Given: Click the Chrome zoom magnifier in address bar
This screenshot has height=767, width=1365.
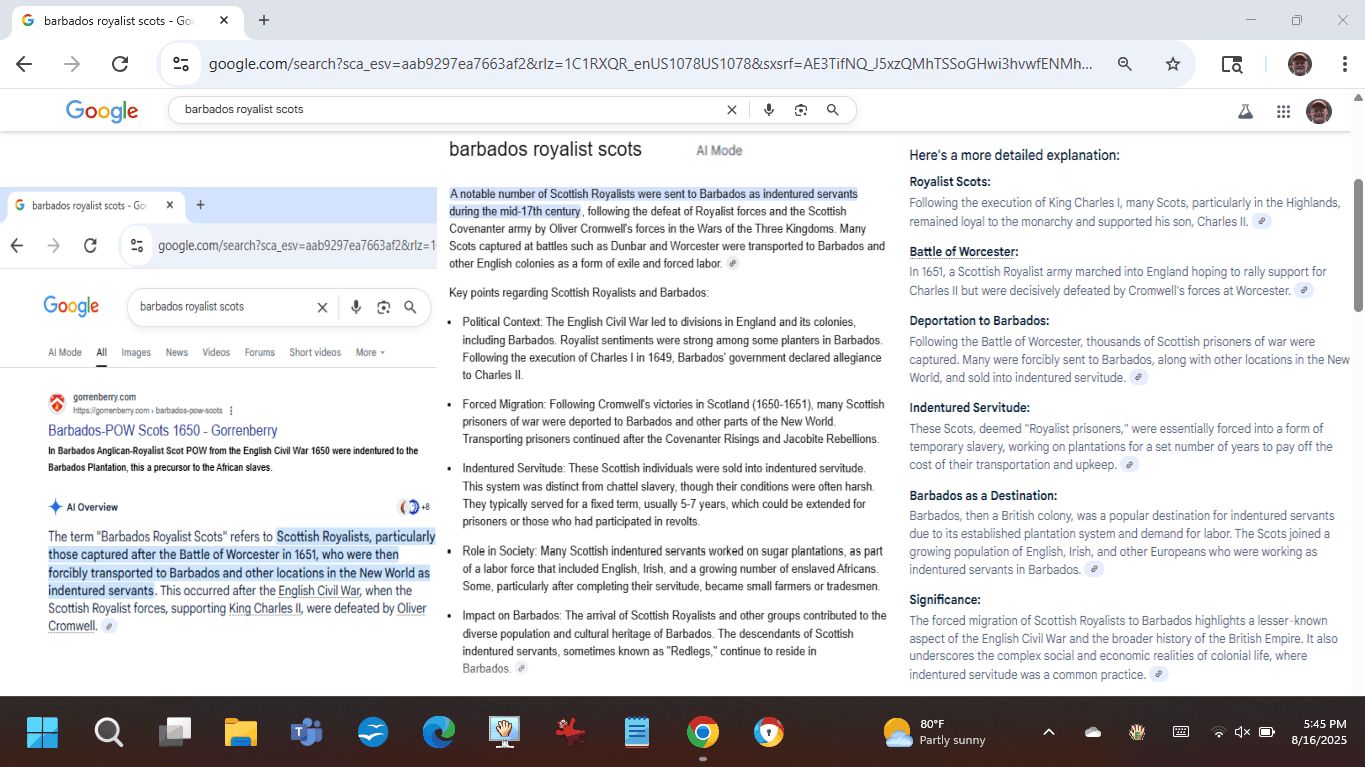Looking at the screenshot, I should coord(1125,64).
